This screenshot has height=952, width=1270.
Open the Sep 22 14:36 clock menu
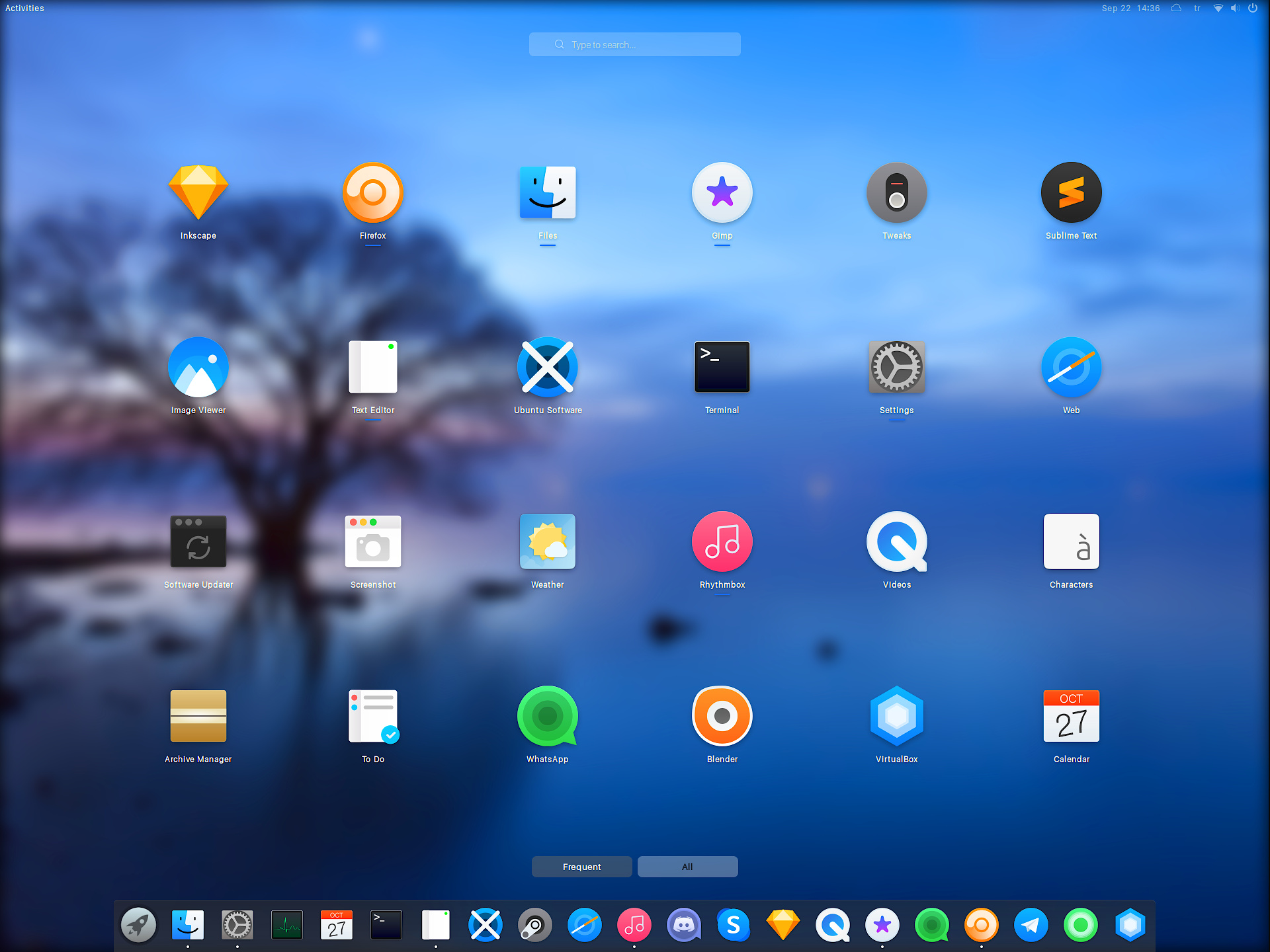(1130, 8)
